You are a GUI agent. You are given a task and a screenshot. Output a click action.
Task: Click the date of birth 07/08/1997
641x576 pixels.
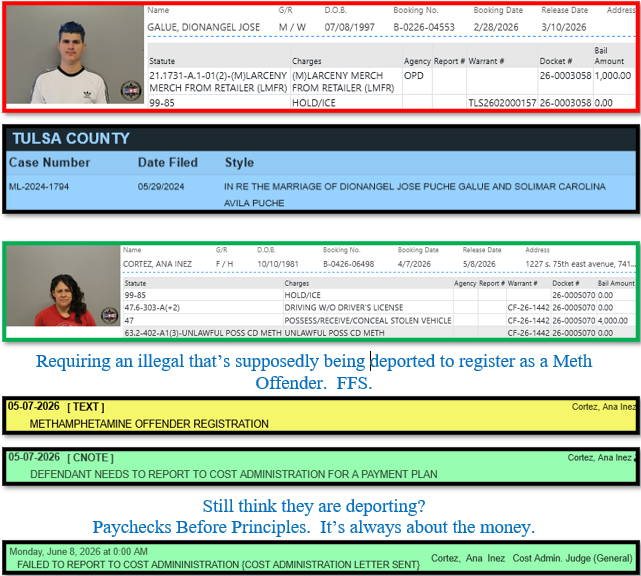coord(350,27)
